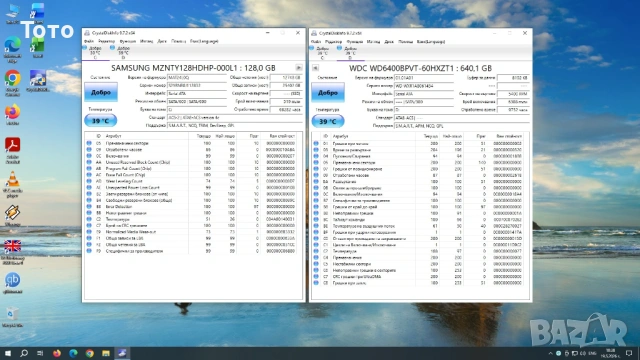Screen dimensions: 640x360
Task: Open Език(Language) menu in Samsung window
Action: [204, 41]
